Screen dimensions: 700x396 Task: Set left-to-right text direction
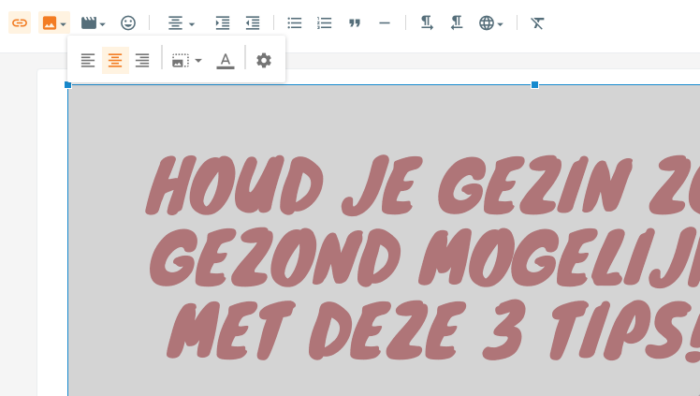427,23
